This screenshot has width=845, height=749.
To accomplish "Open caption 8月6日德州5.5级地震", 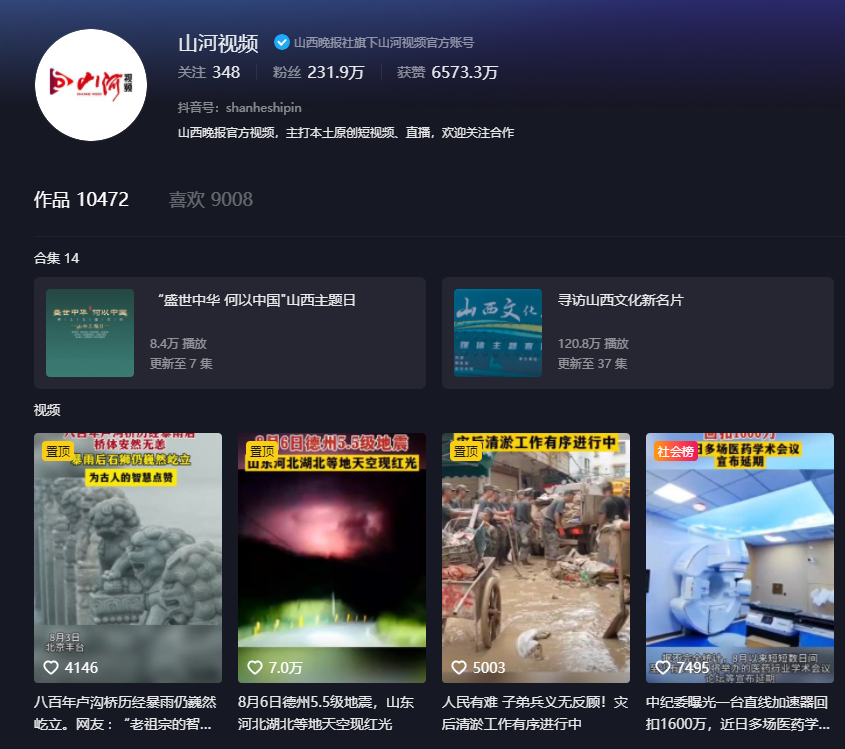I will 326,713.
